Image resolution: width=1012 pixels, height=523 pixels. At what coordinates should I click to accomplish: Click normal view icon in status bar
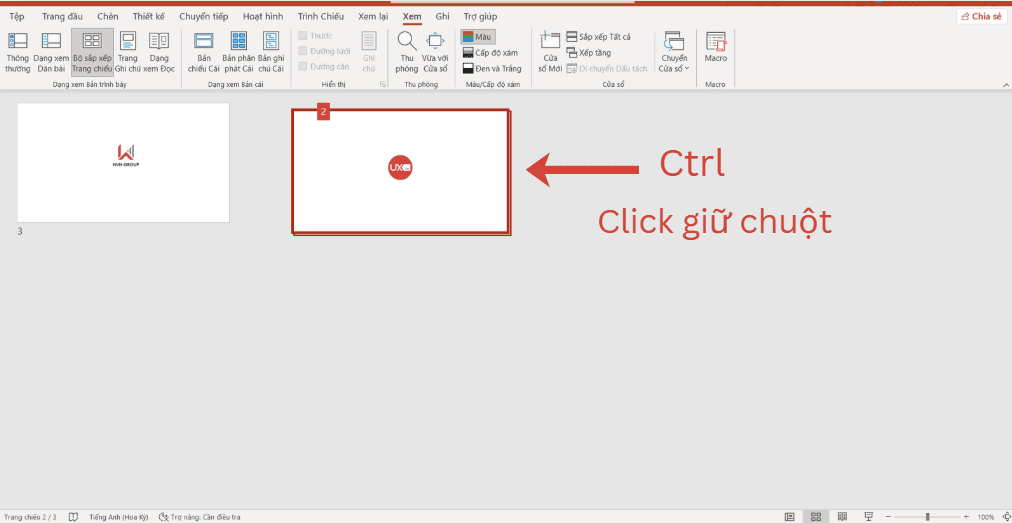789,517
